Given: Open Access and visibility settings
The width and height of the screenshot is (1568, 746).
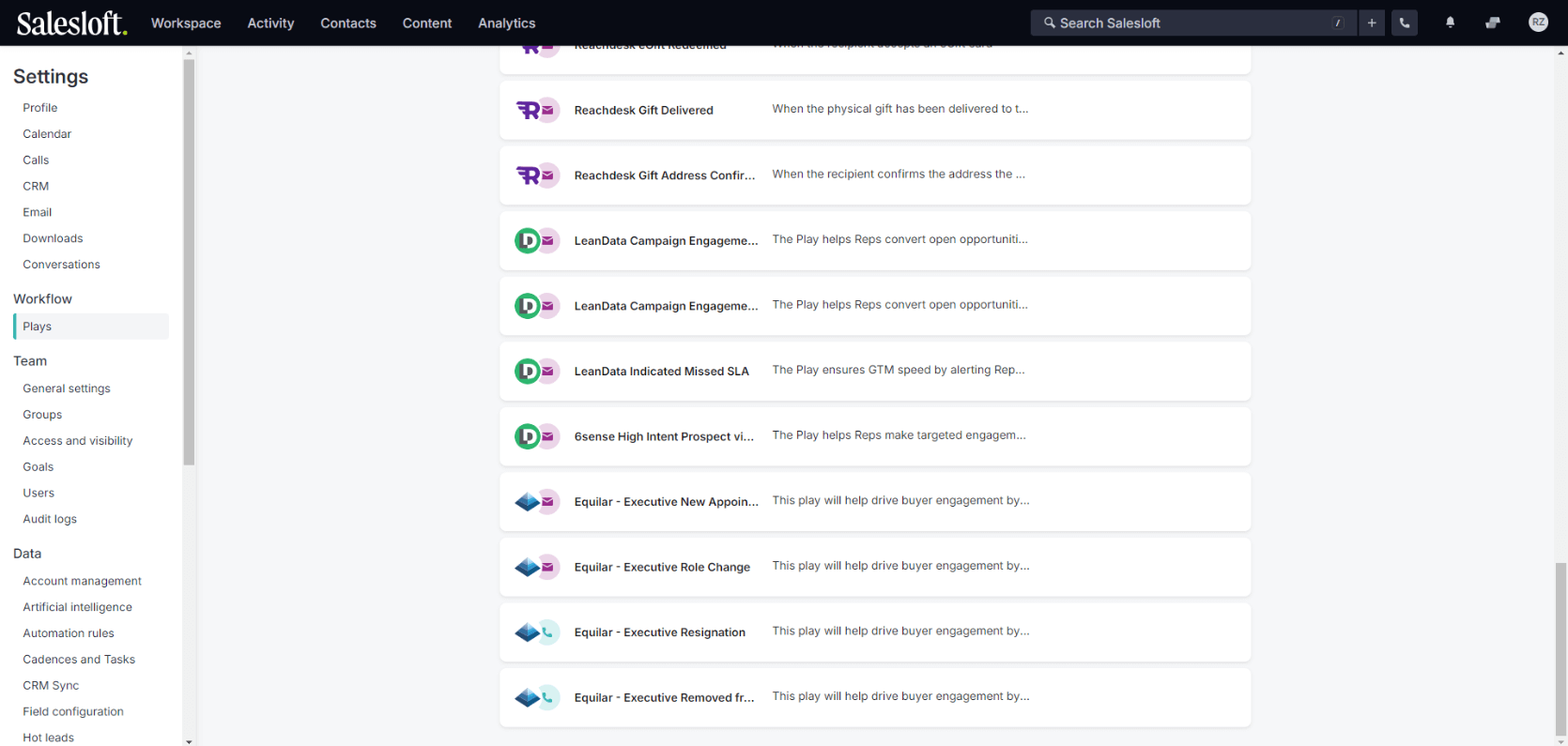Looking at the screenshot, I should coord(78,441).
